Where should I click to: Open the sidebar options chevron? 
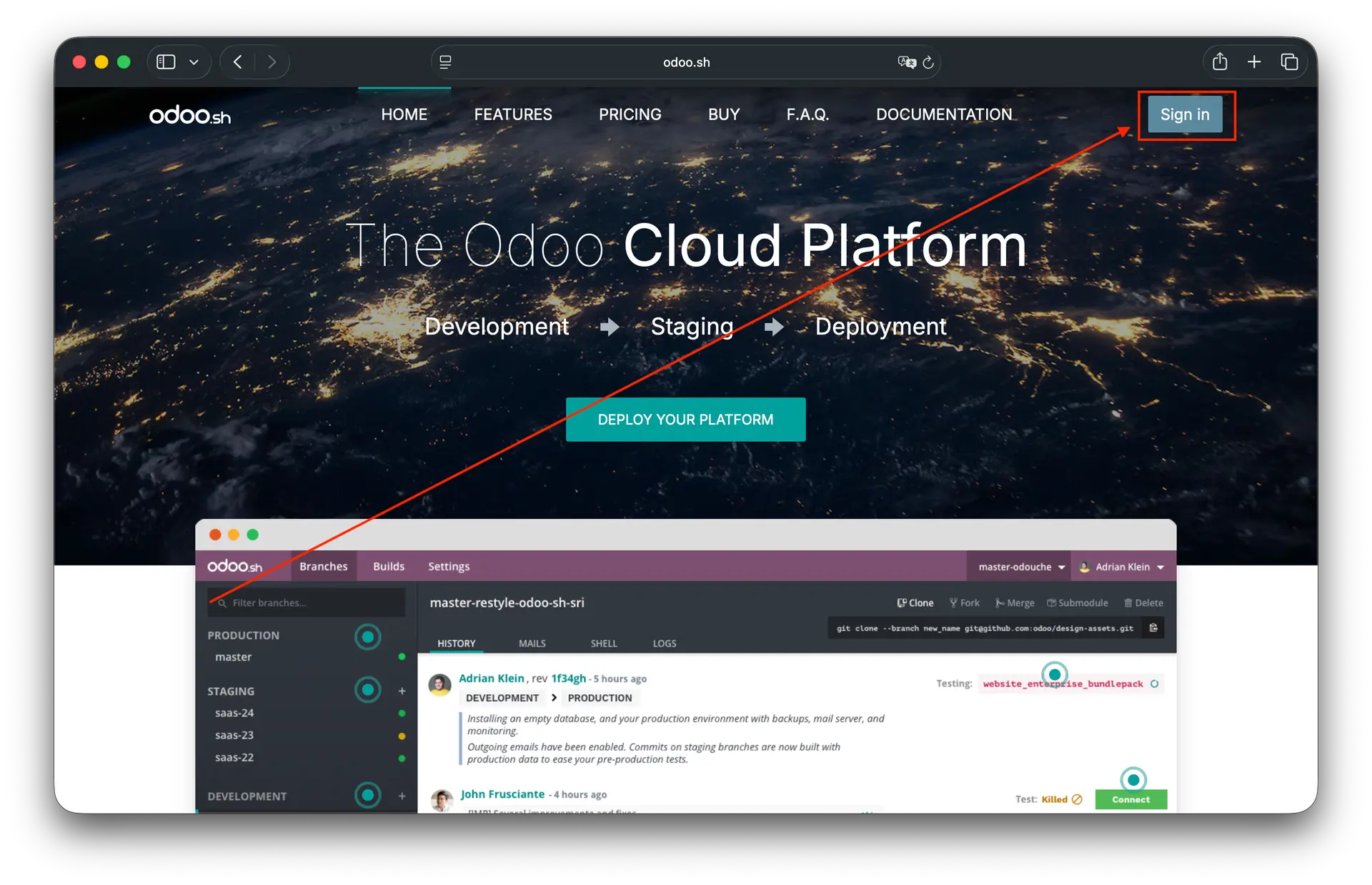[x=194, y=62]
